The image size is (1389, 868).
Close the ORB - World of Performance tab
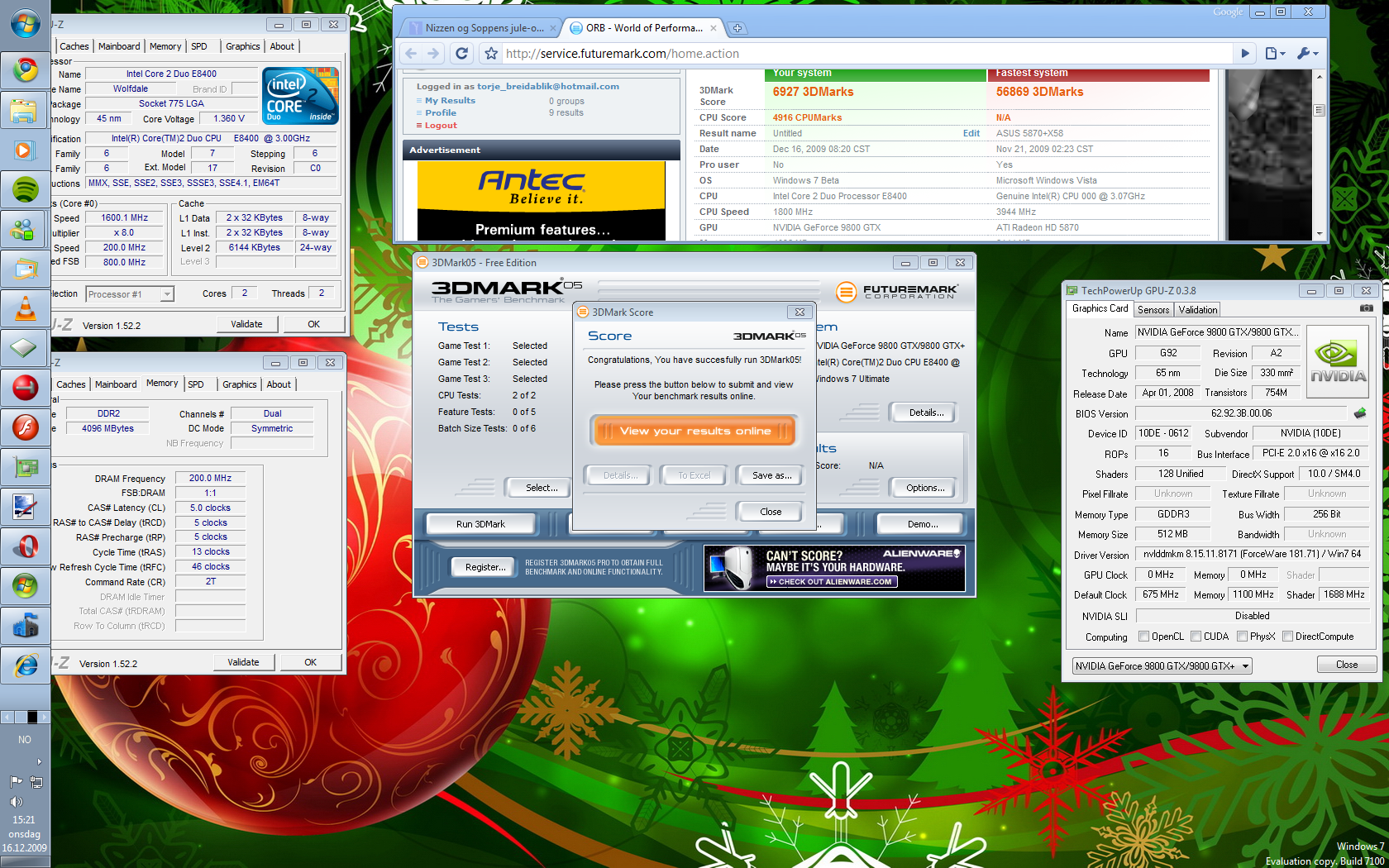coord(714,28)
